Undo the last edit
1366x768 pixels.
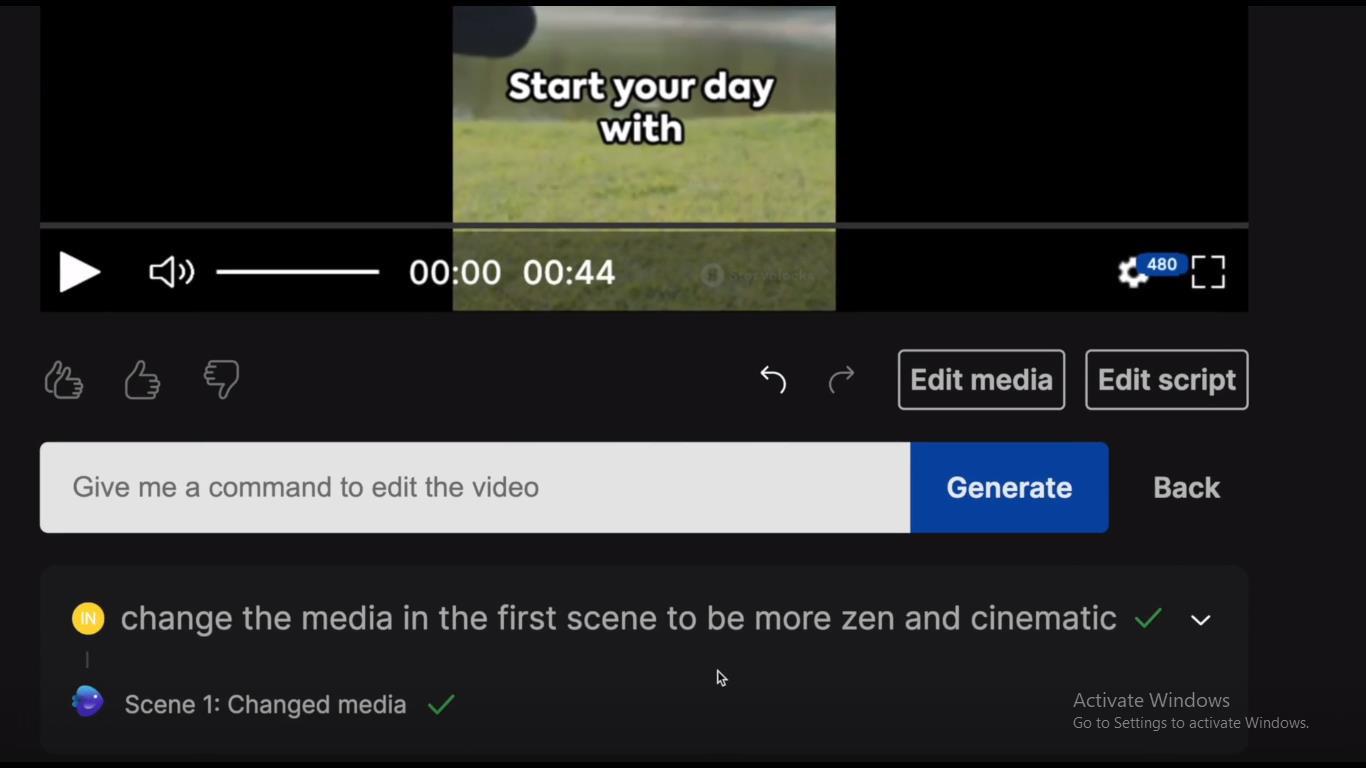click(x=773, y=379)
